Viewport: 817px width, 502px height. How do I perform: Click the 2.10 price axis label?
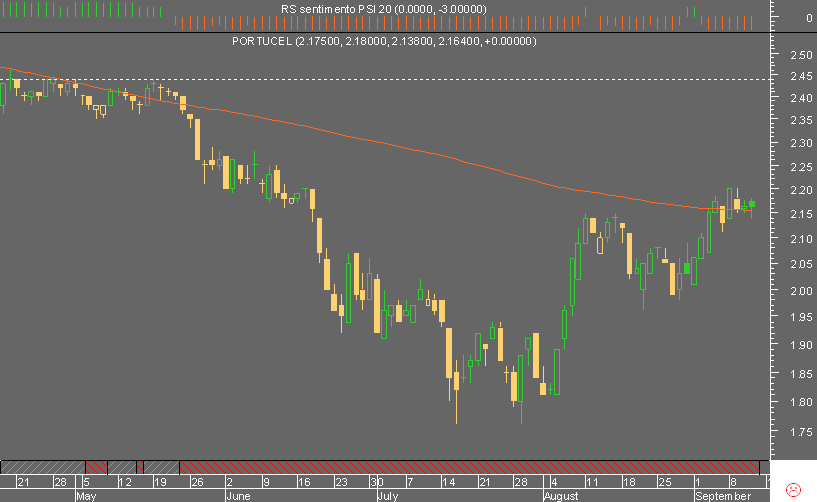[801, 239]
